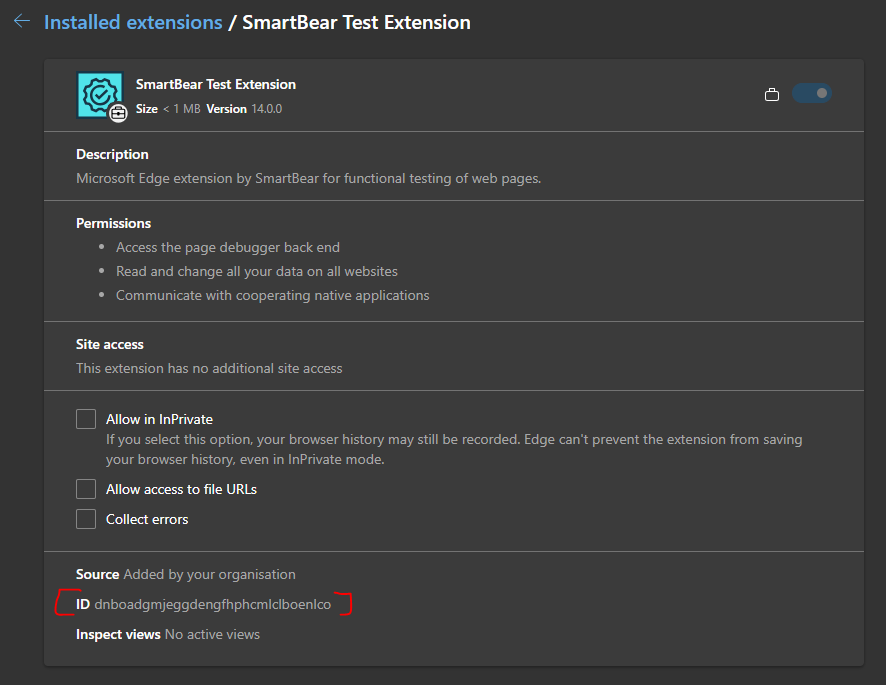Click the Description heading
886x685 pixels.
point(112,154)
